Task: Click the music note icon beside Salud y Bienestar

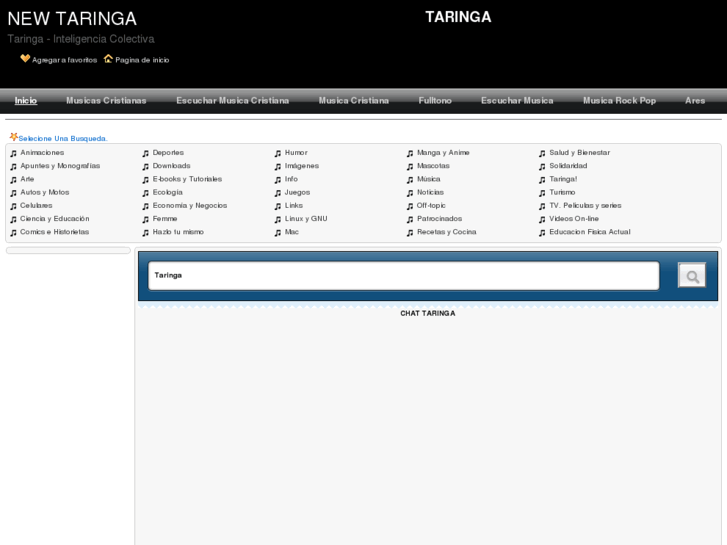Action: click(542, 153)
